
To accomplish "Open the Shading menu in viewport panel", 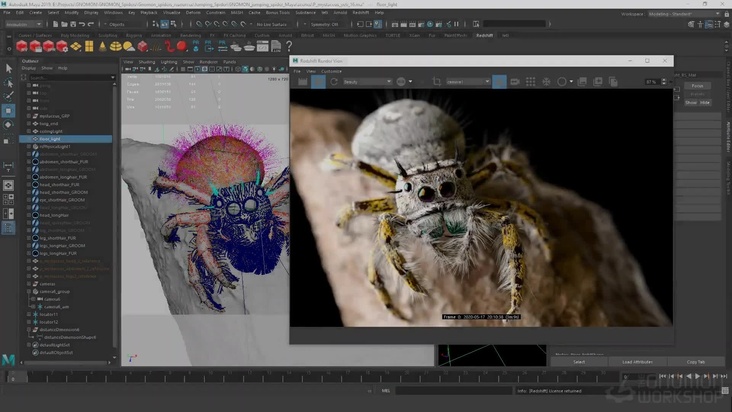I will 147,62.
